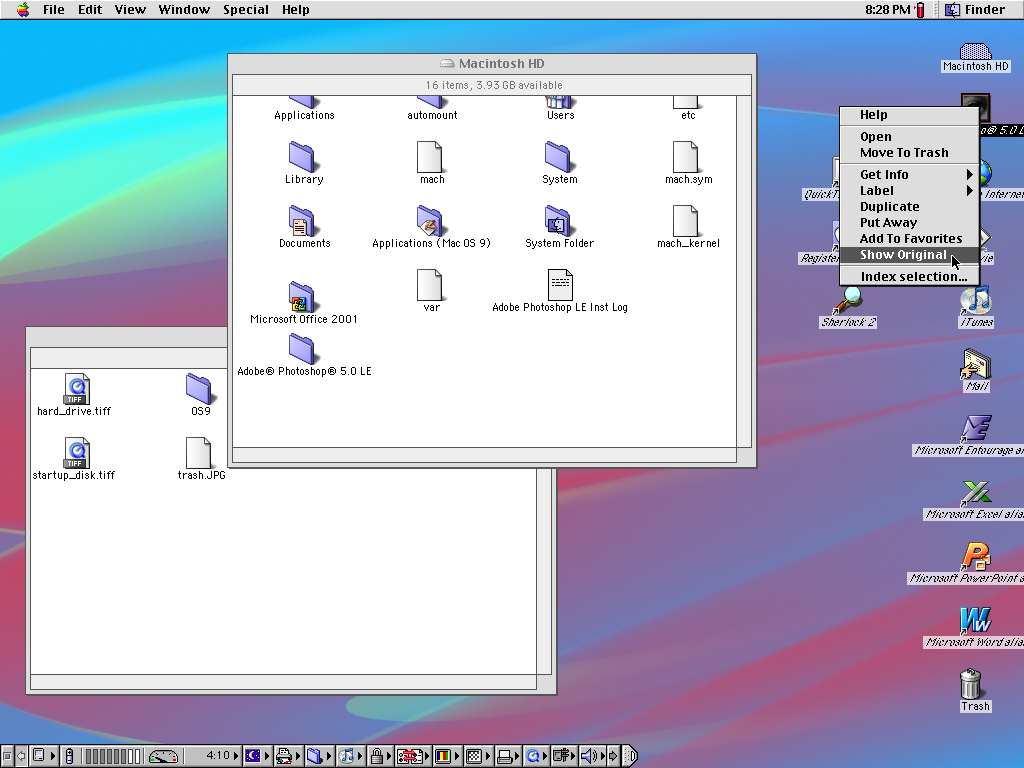Screen dimensions: 1024x768
Task: Choose Show Original from the context menu
Action: (902, 255)
